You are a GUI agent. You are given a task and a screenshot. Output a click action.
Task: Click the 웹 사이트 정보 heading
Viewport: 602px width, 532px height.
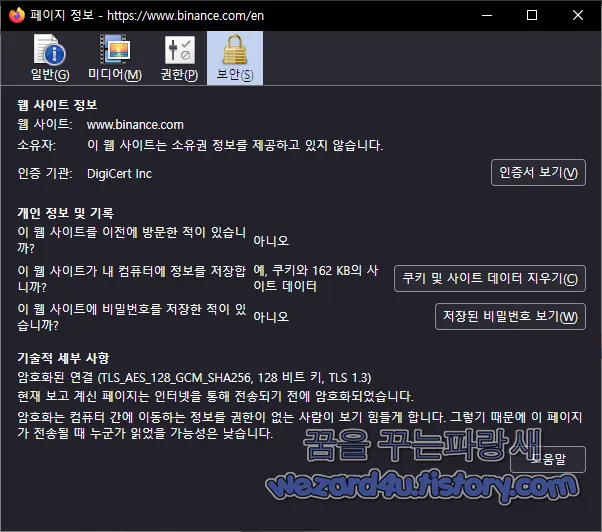point(57,105)
